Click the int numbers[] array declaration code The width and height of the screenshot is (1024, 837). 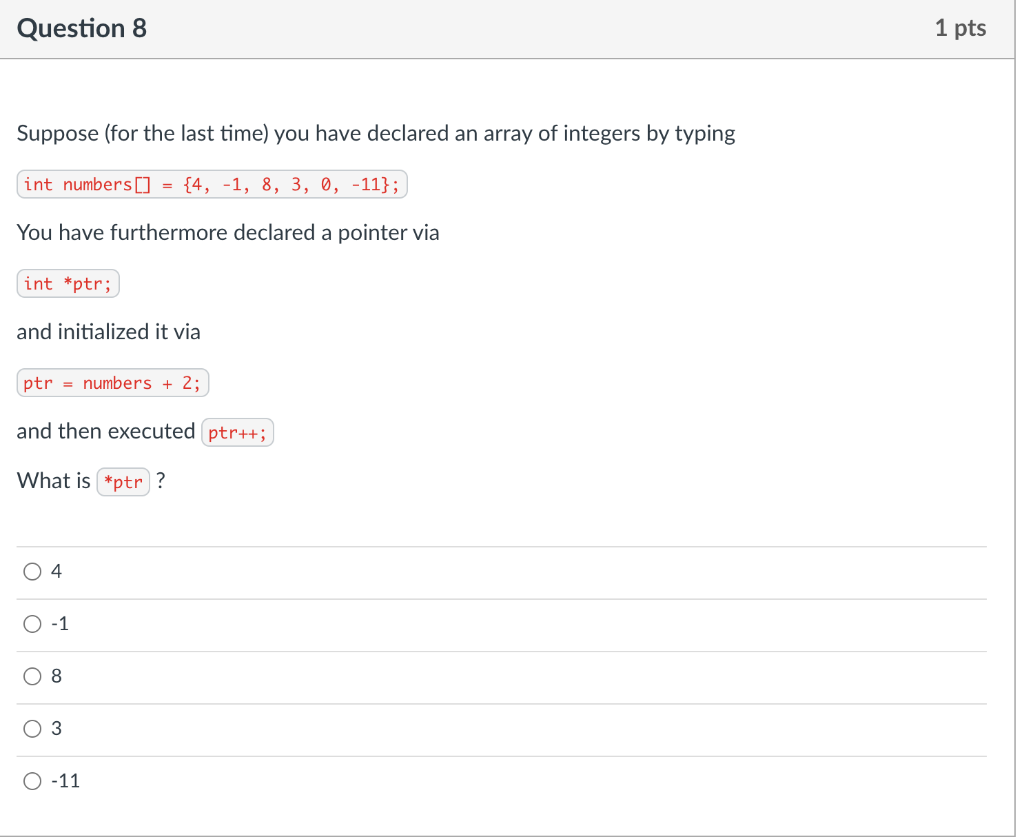(x=212, y=184)
